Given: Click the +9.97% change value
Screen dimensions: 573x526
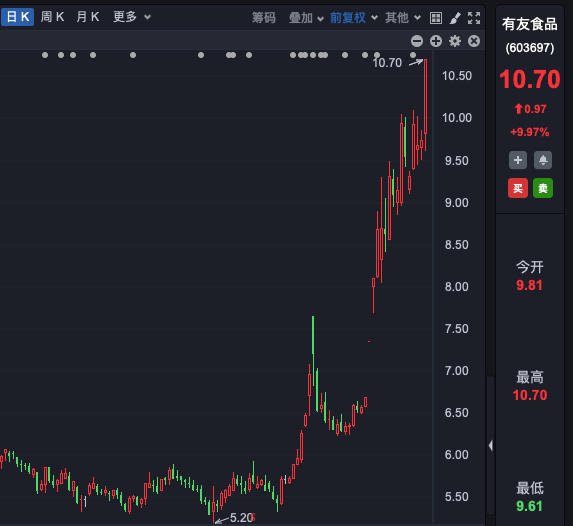Looking at the screenshot, I should tap(530, 132).
